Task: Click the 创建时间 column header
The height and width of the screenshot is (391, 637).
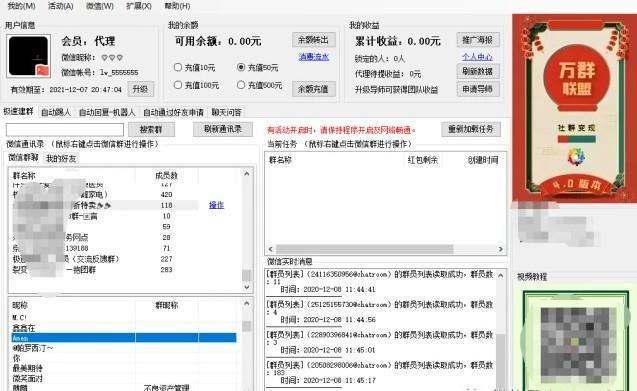Action: [483, 160]
